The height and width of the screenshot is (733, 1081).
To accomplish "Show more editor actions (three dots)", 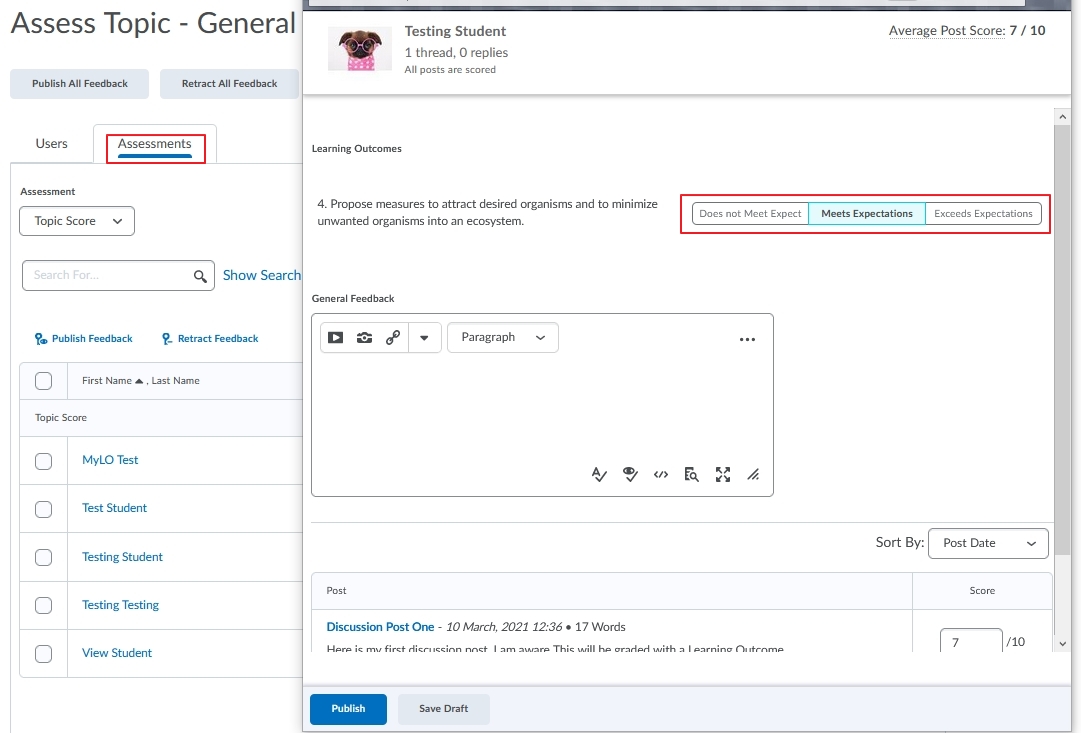I will [x=747, y=339].
